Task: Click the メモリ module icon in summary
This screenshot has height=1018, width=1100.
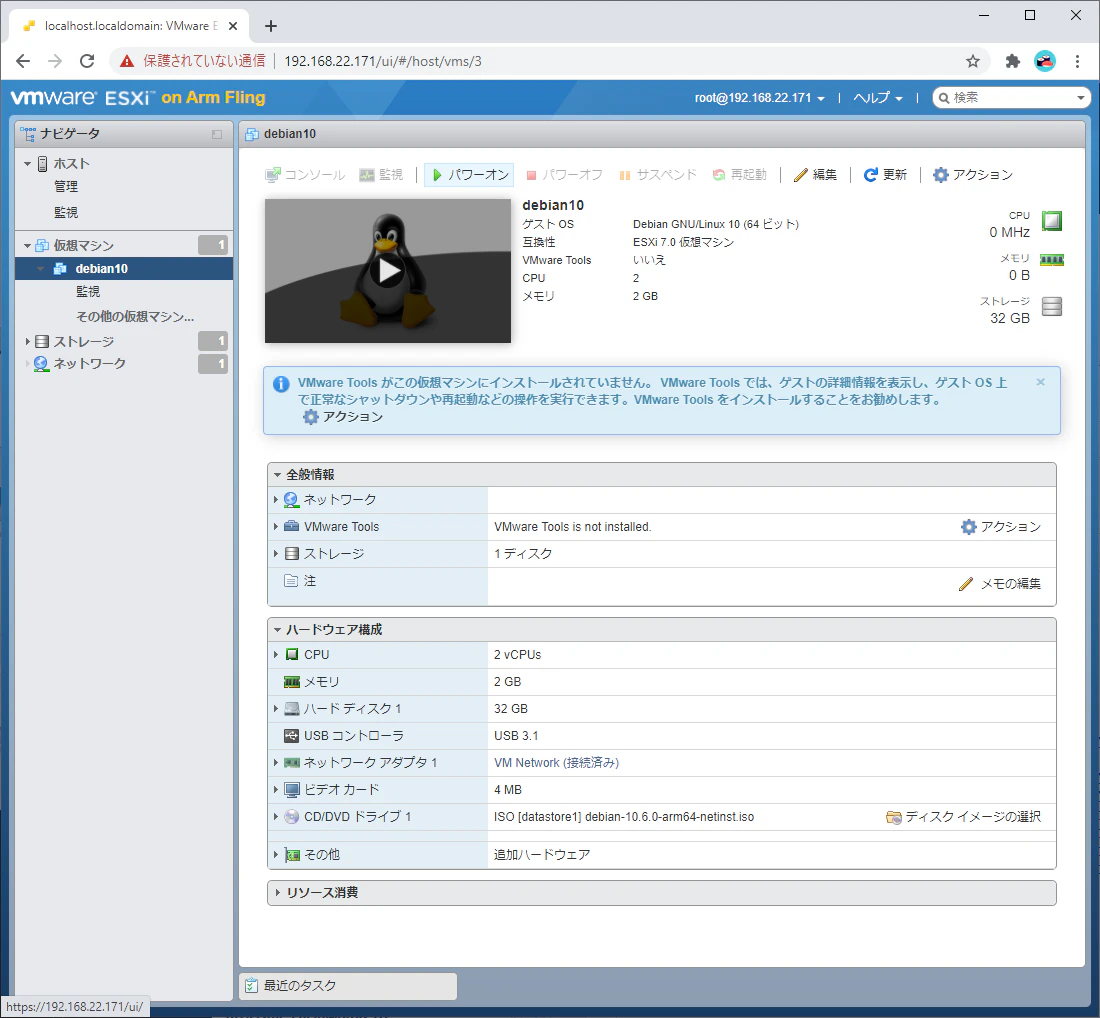Action: [1052, 260]
